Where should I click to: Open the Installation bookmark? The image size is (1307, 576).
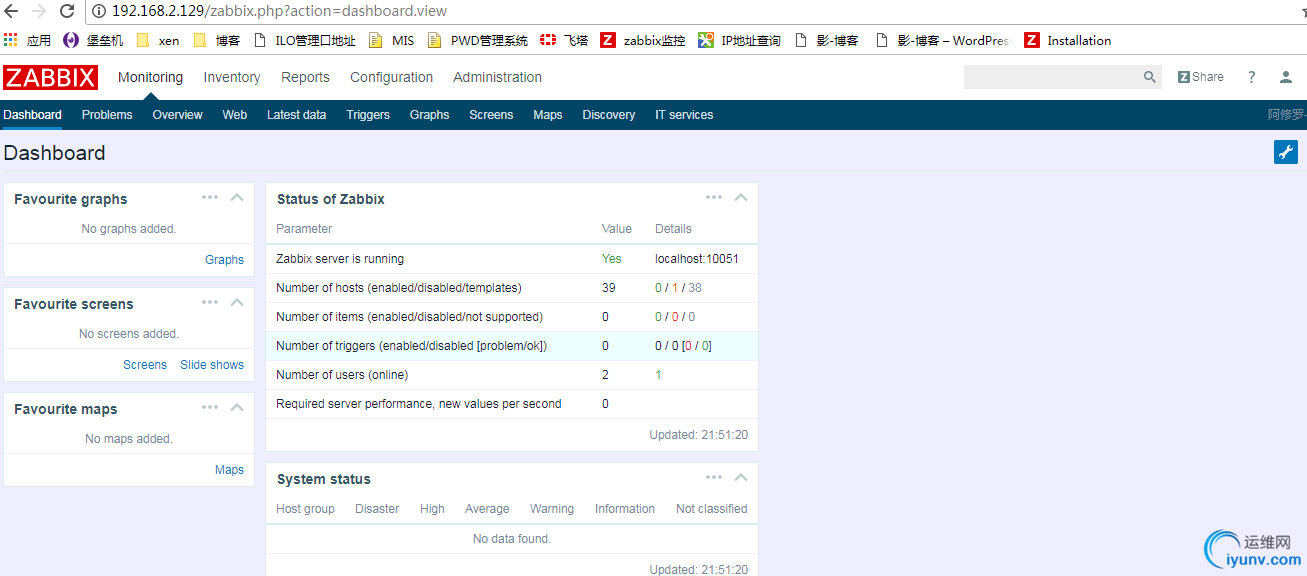pyautogui.click(x=1068, y=40)
